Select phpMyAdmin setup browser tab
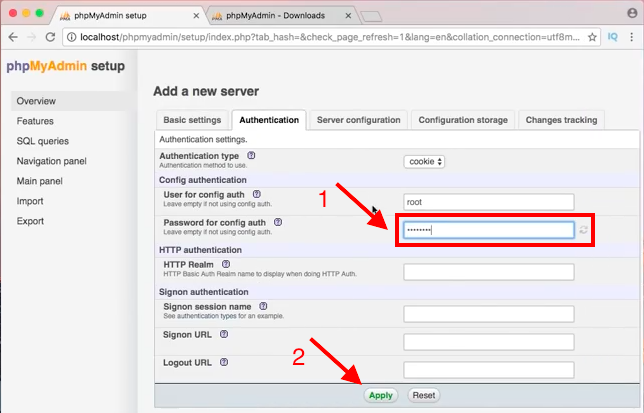Screen dimensions: 644x413 coord(127,16)
